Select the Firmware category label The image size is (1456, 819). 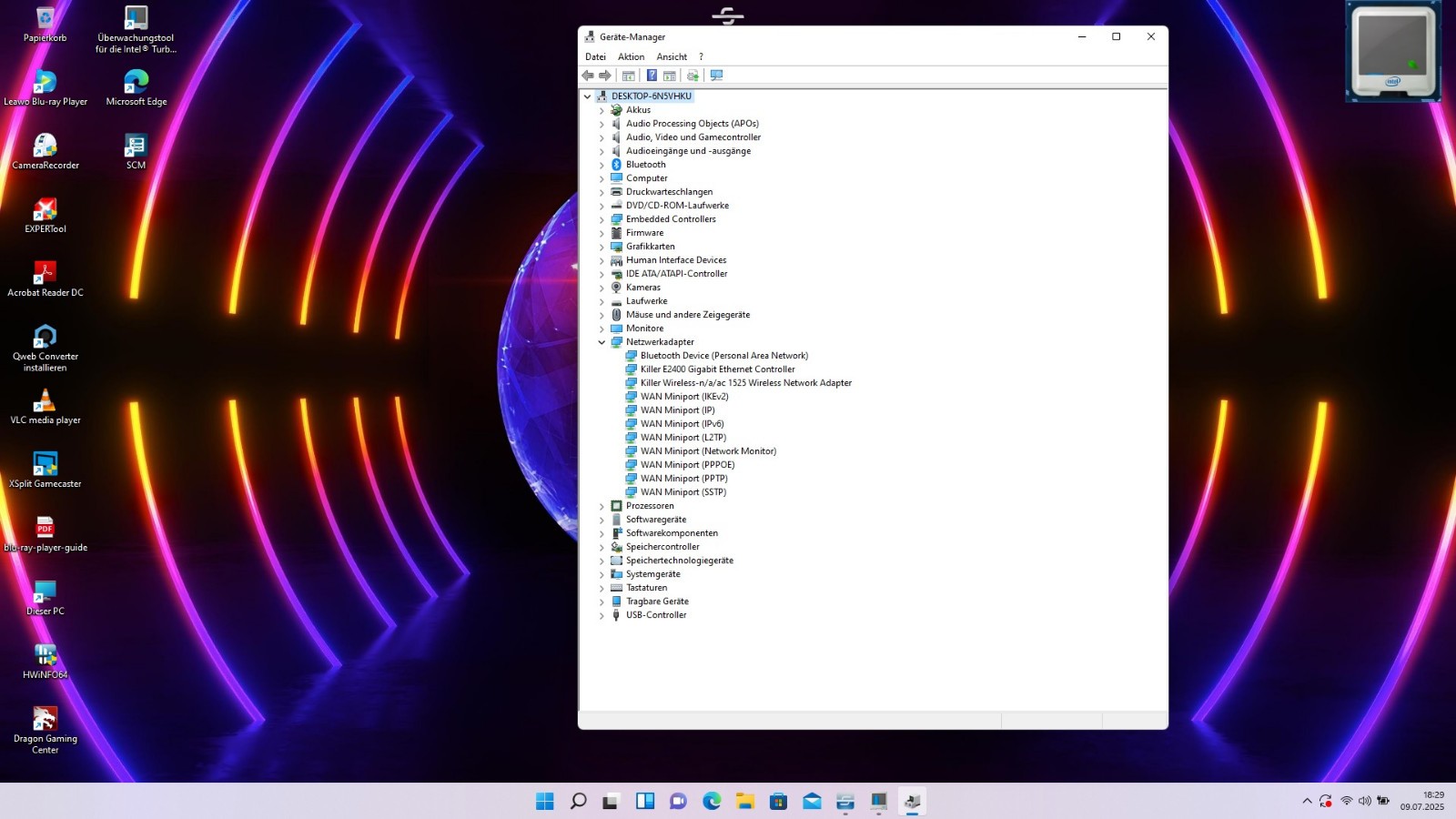tap(644, 233)
